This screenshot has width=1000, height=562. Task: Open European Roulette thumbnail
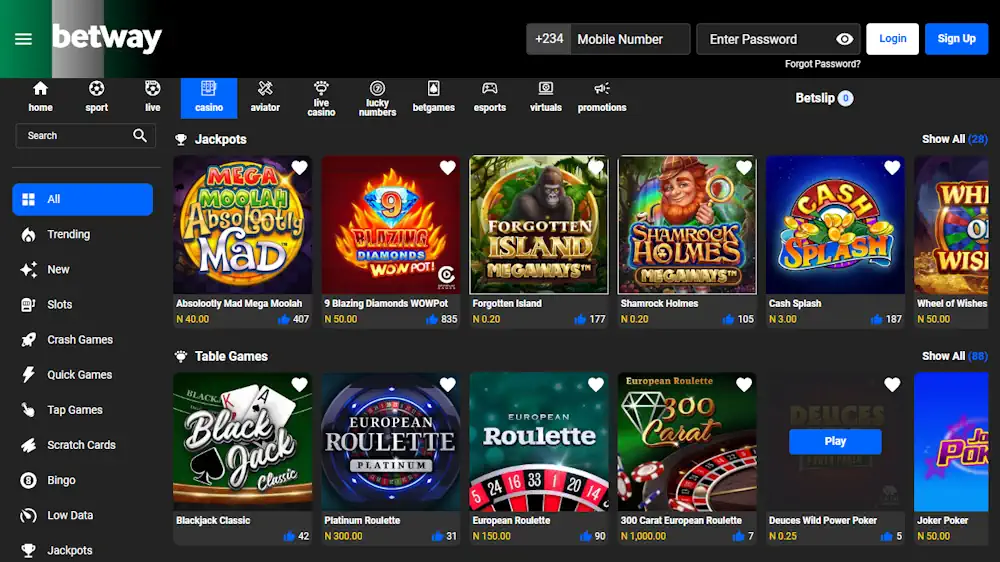coord(539,441)
